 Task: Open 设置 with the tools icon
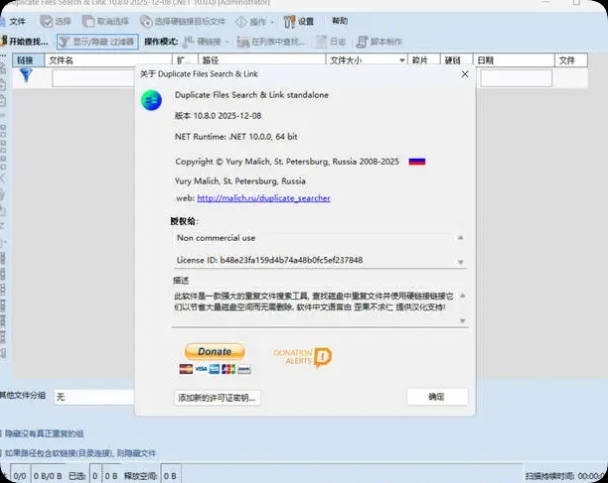pos(299,21)
